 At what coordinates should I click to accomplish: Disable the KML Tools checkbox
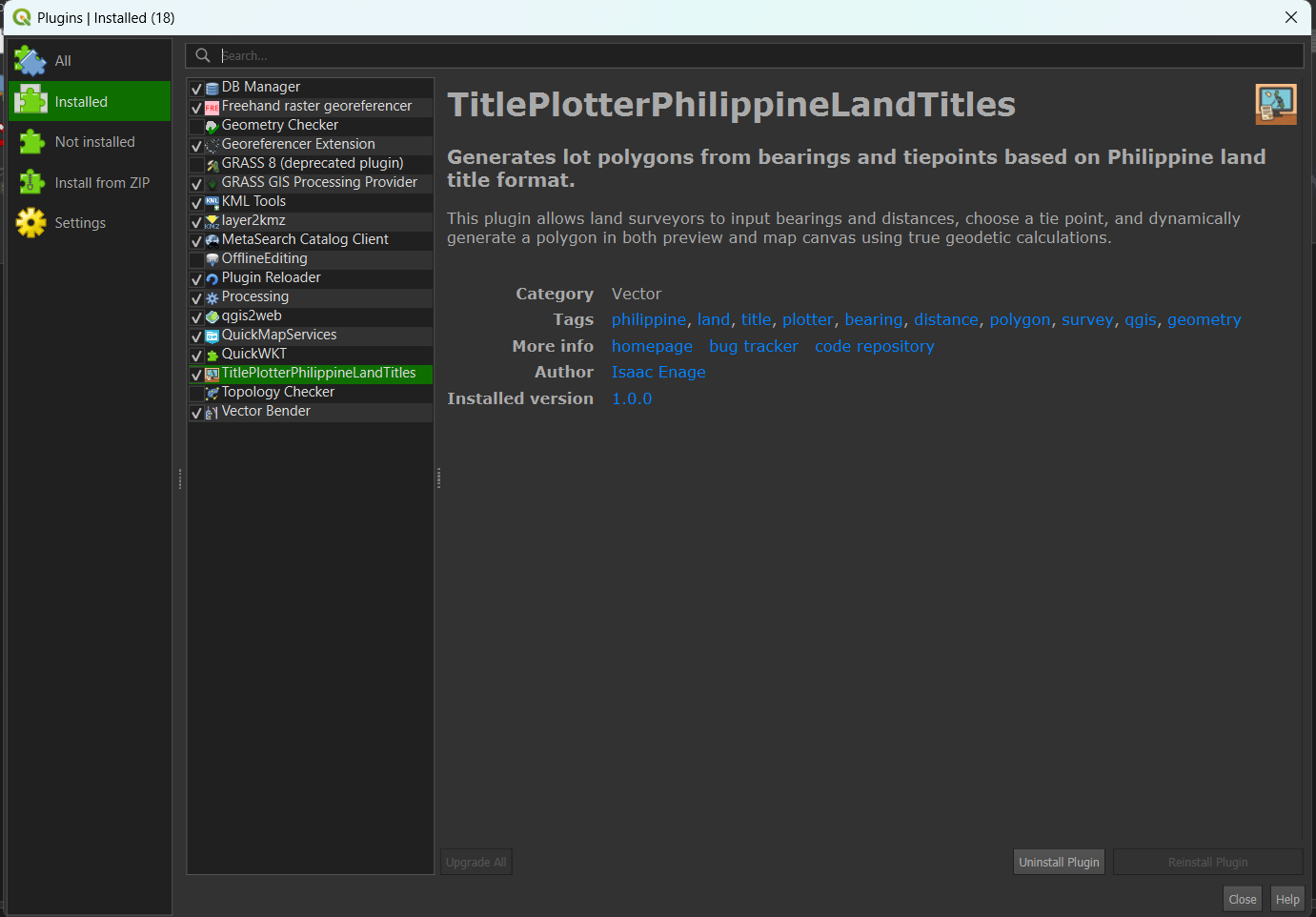[196, 202]
